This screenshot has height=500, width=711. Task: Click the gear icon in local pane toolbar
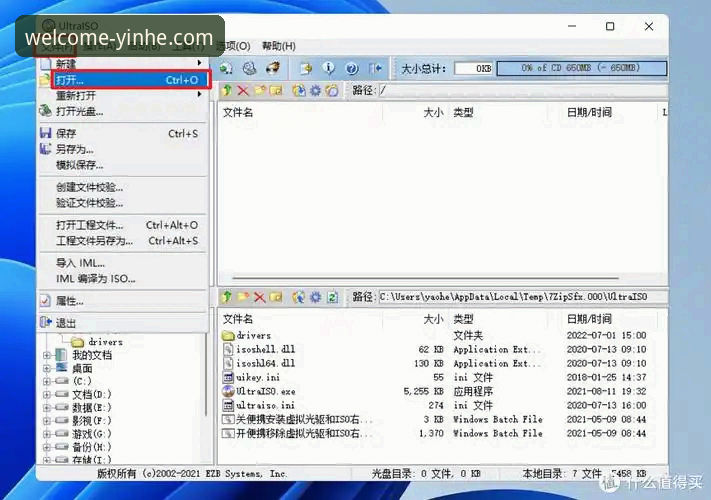[315, 297]
